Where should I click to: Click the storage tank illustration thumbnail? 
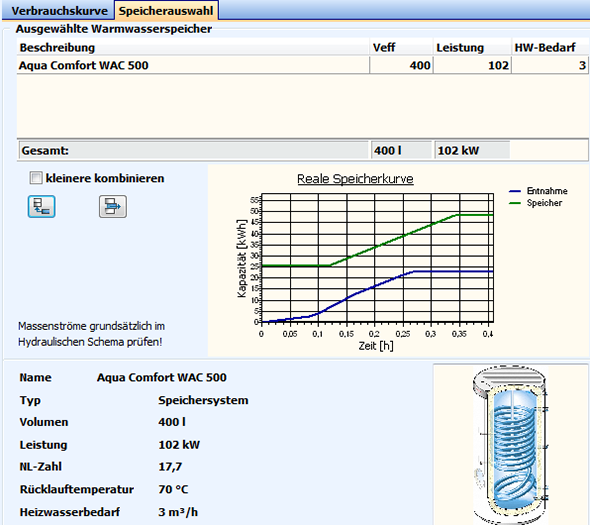click(510, 444)
